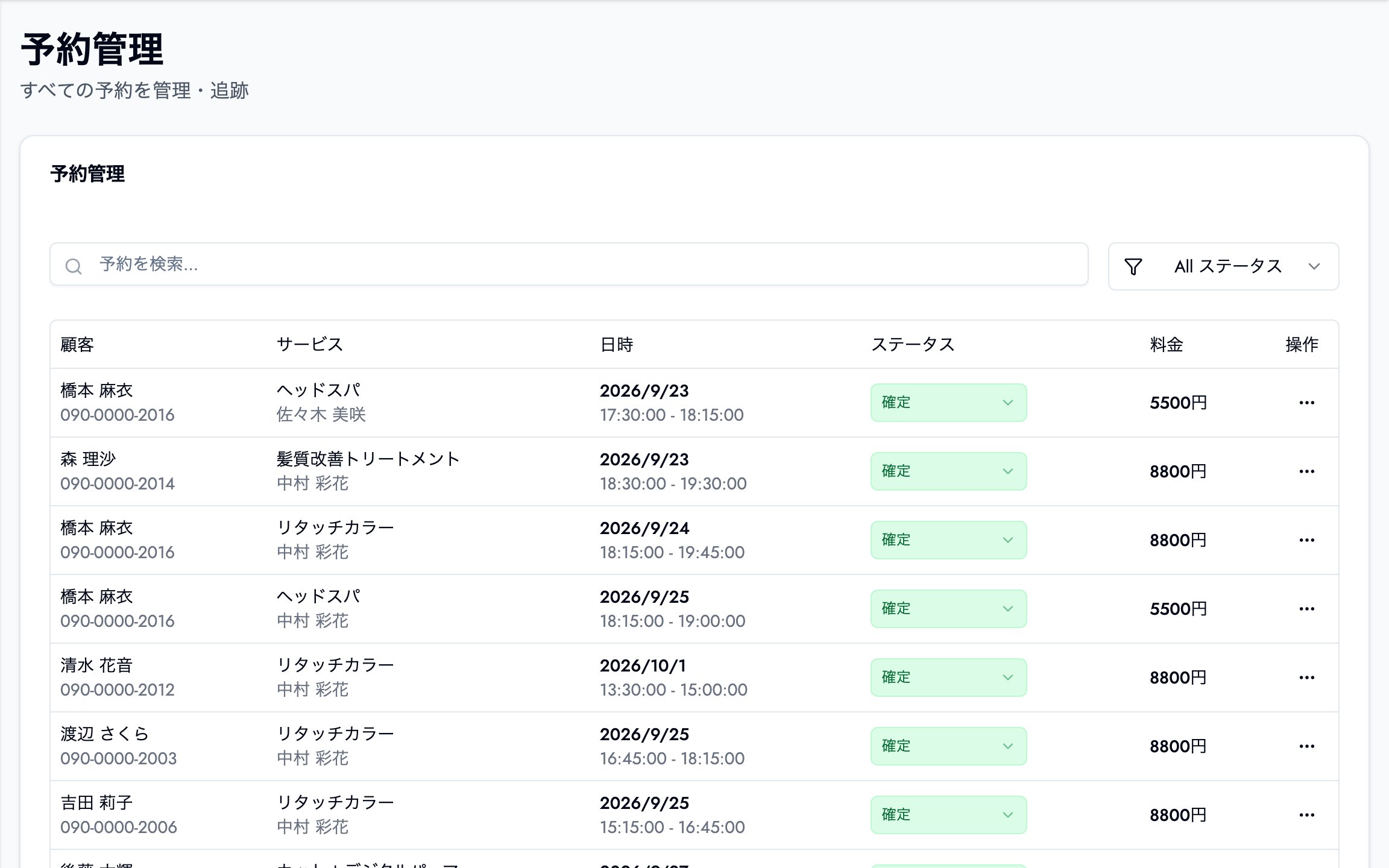Open status dropdown for 橋本 麻衣 2026/9/25 row
Screen dimensions: 1389x868
pyautogui.click(x=948, y=609)
